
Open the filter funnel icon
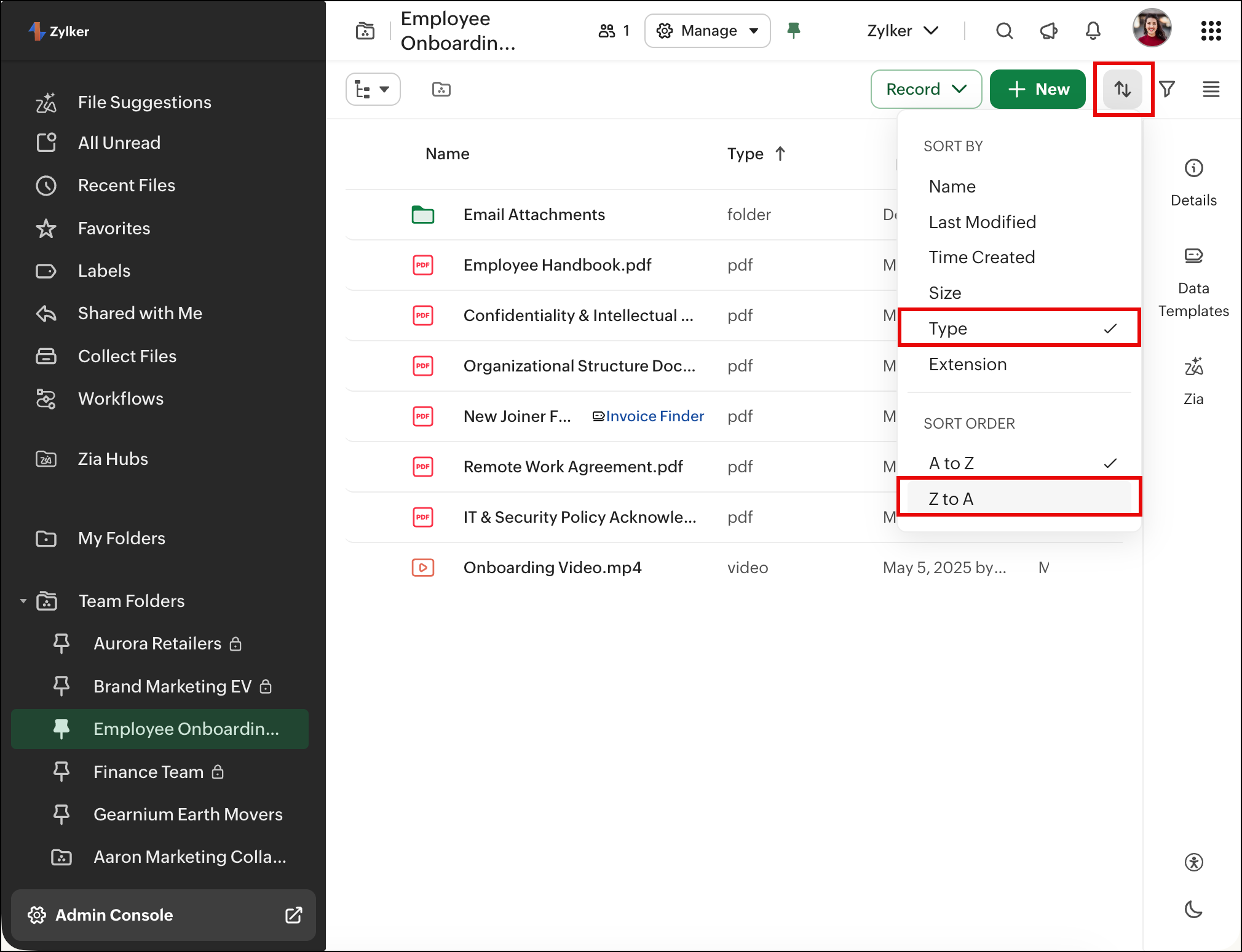coord(1167,89)
